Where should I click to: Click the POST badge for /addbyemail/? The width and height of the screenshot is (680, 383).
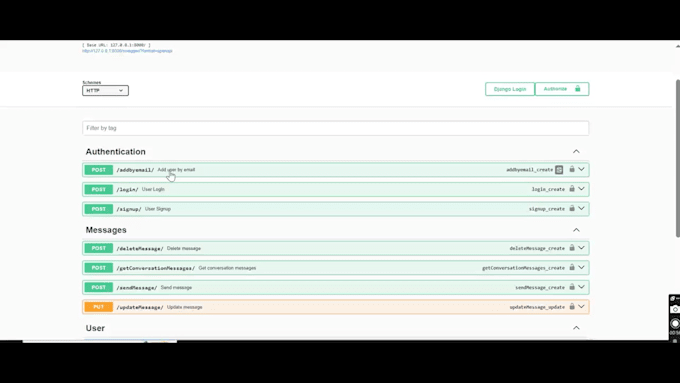tap(98, 170)
